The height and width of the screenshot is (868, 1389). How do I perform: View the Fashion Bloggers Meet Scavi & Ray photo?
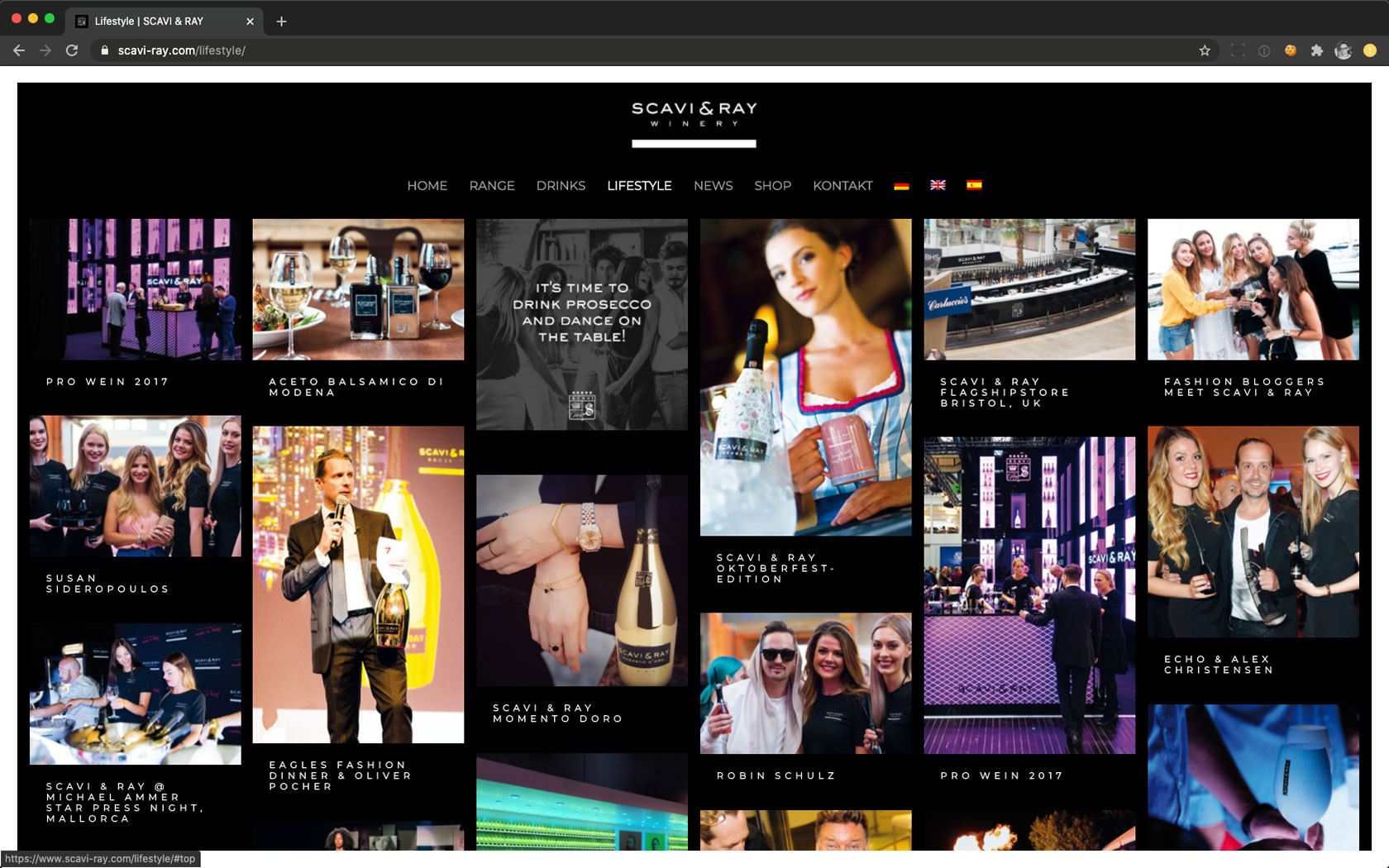click(1253, 289)
